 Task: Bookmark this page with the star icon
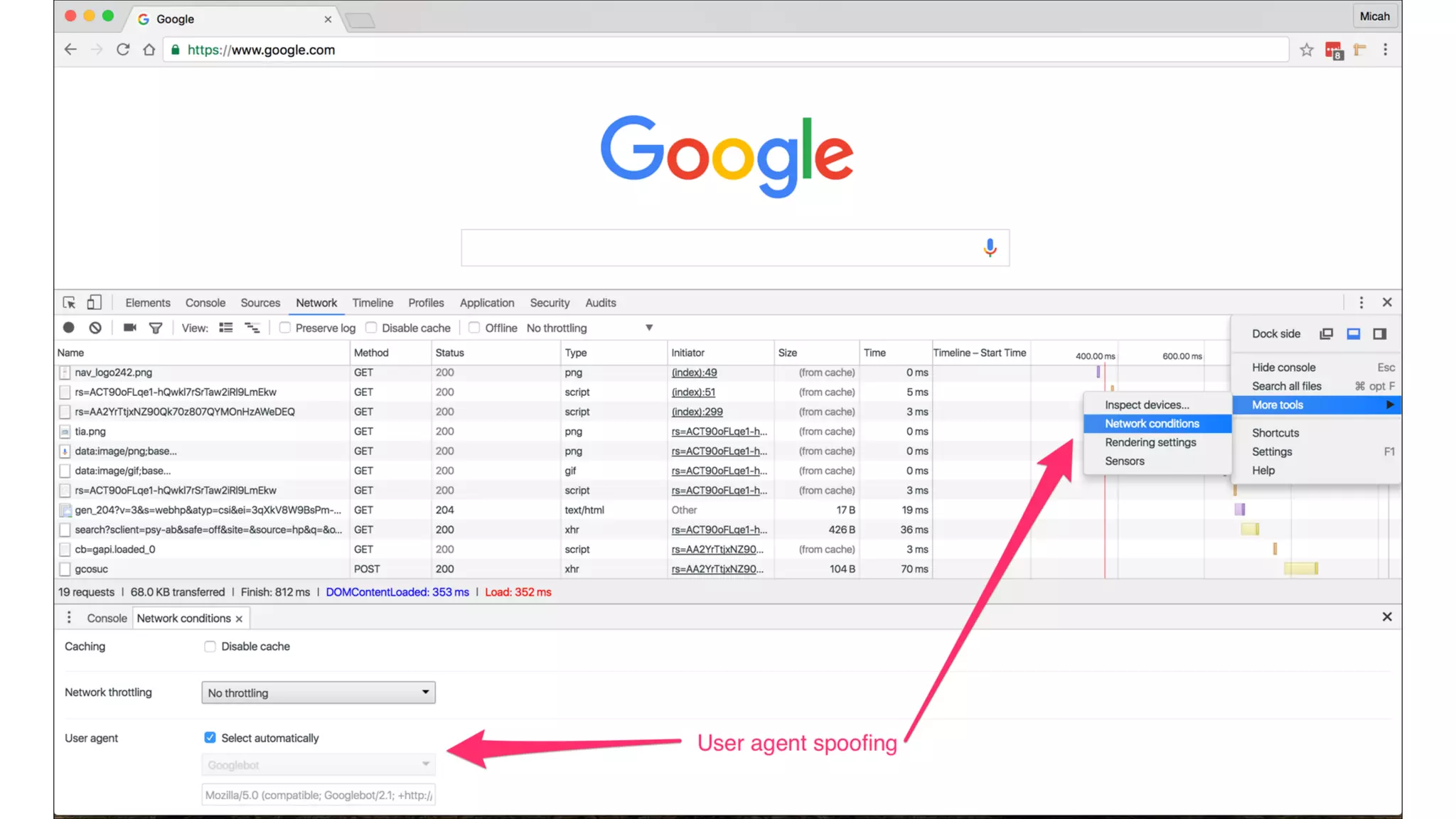(x=1306, y=50)
